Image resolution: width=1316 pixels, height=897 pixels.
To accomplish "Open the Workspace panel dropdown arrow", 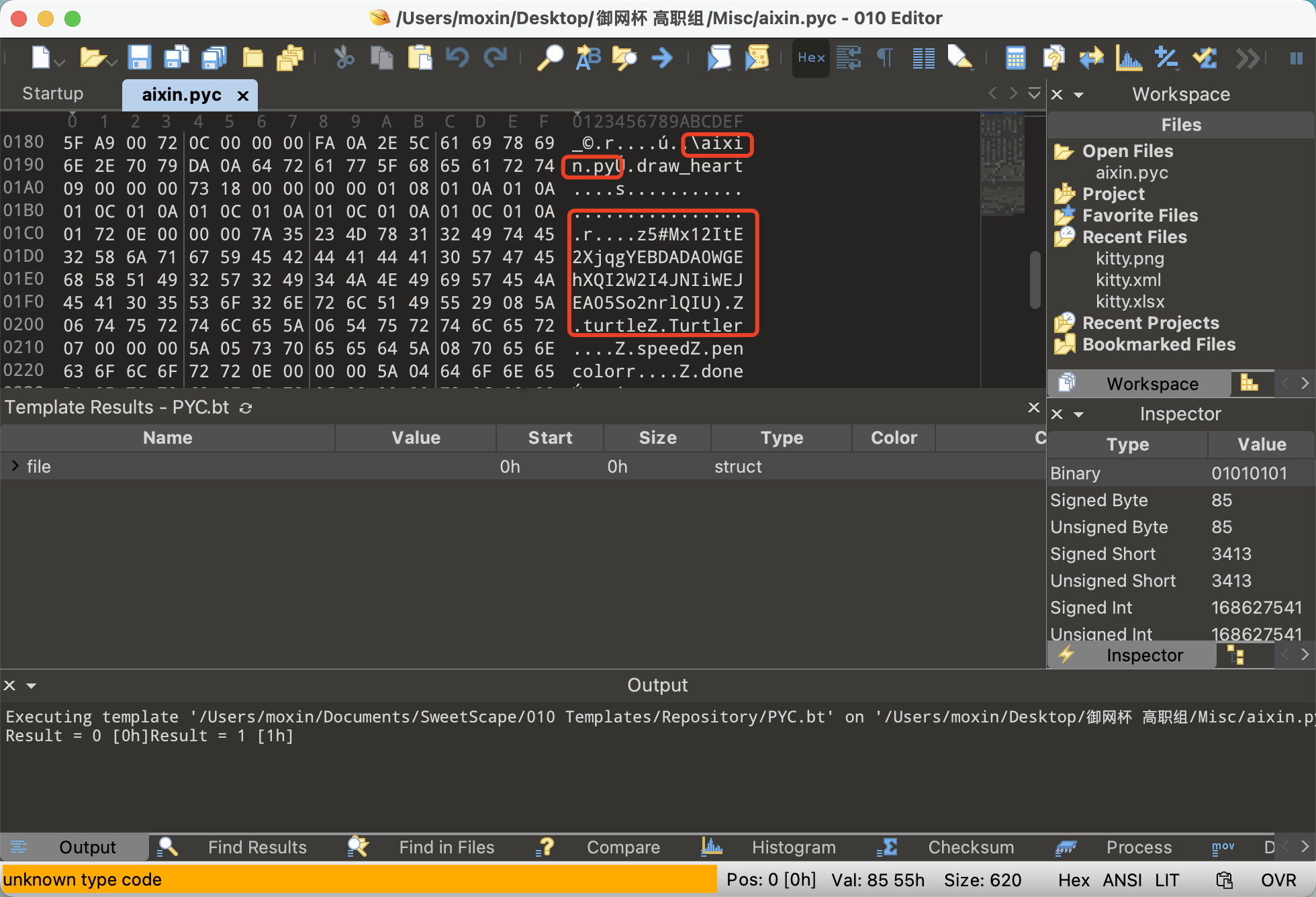I will [1079, 95].
